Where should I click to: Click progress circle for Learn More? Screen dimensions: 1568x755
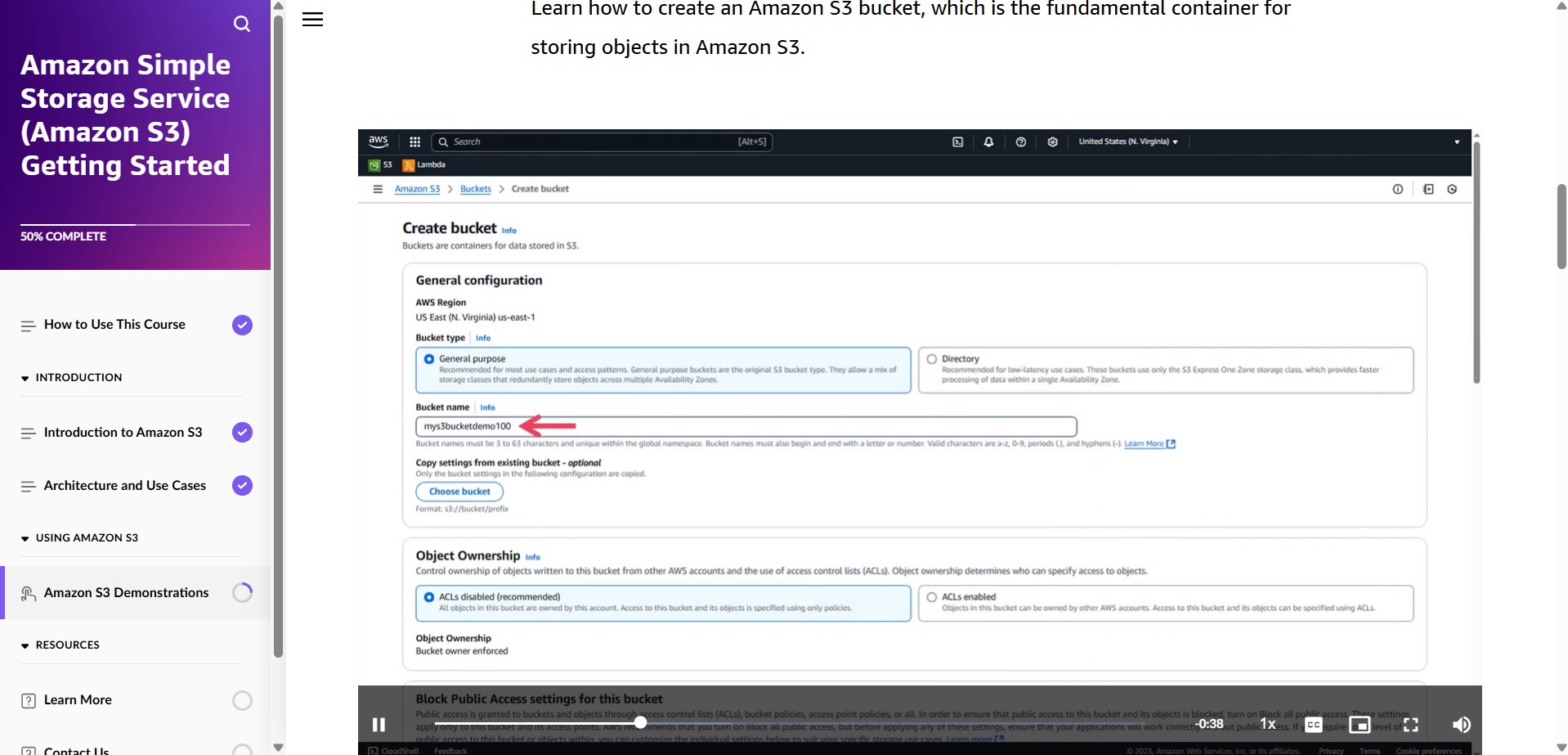click(242, 700)
